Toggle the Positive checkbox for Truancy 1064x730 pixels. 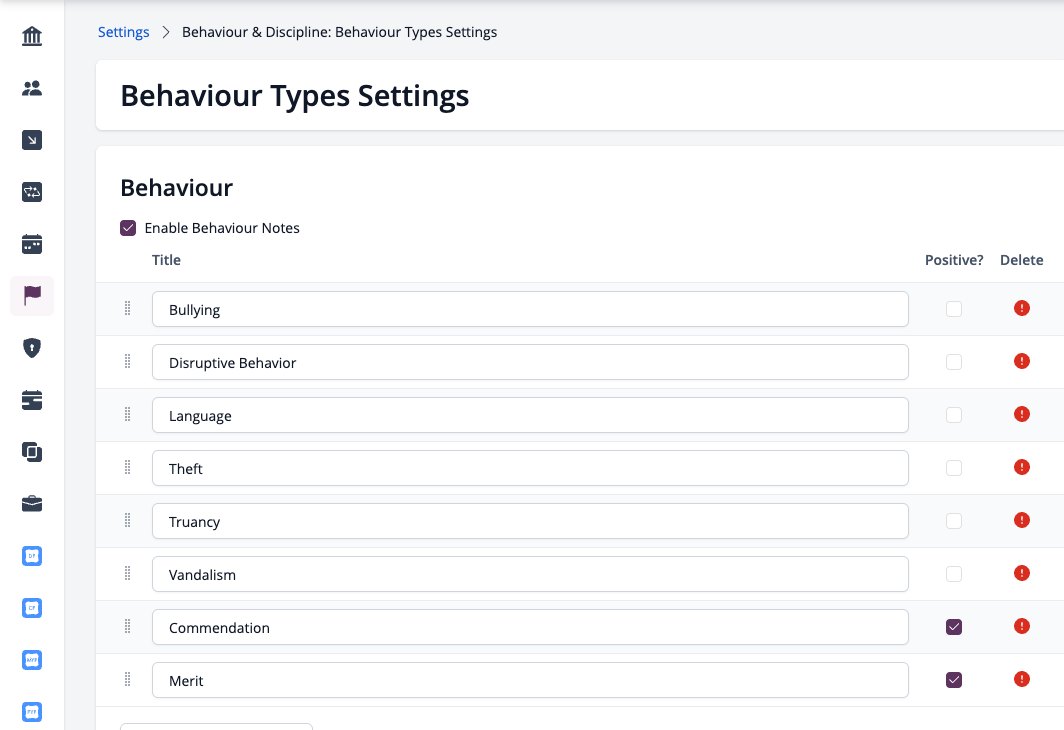tap(953, 521)
